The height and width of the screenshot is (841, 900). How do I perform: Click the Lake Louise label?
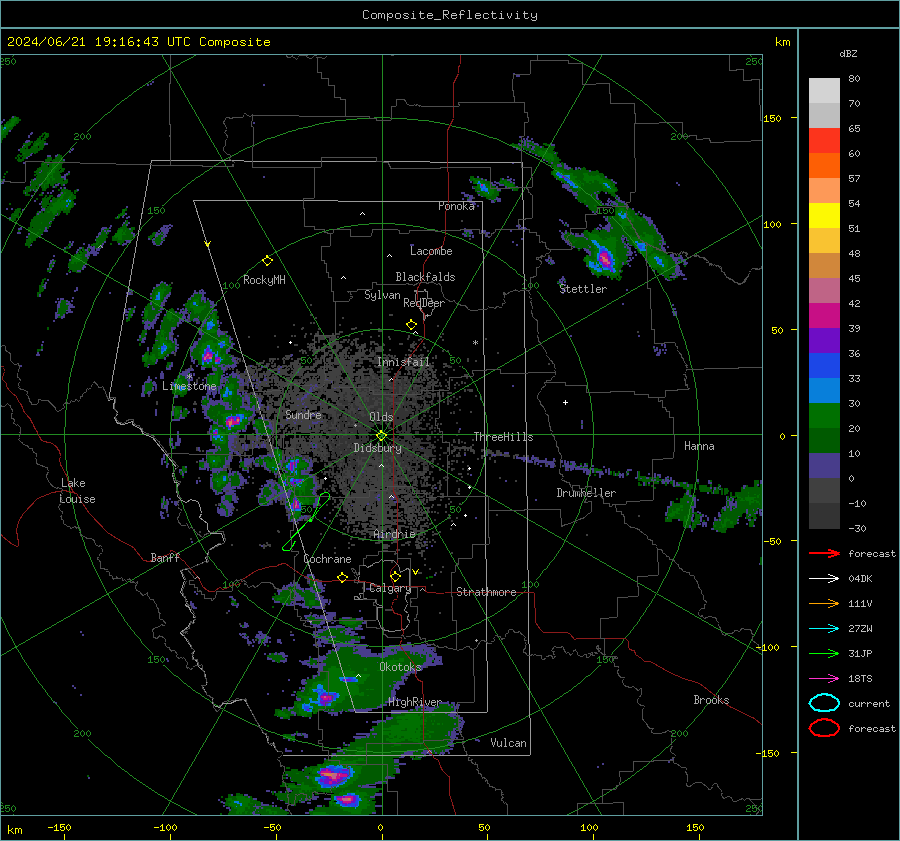78,491
